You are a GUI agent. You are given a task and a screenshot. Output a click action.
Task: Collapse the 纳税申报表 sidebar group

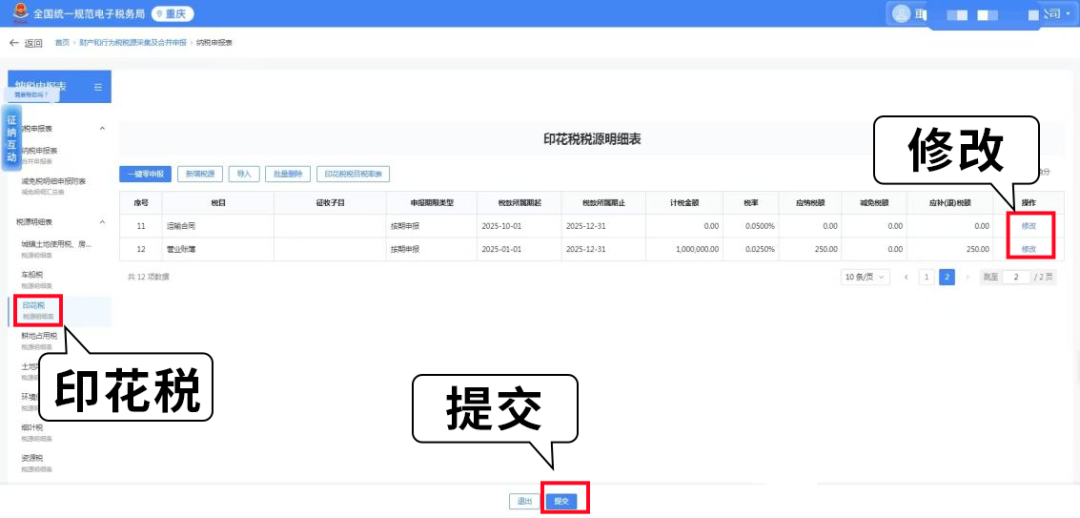click(x=102, y=129)
